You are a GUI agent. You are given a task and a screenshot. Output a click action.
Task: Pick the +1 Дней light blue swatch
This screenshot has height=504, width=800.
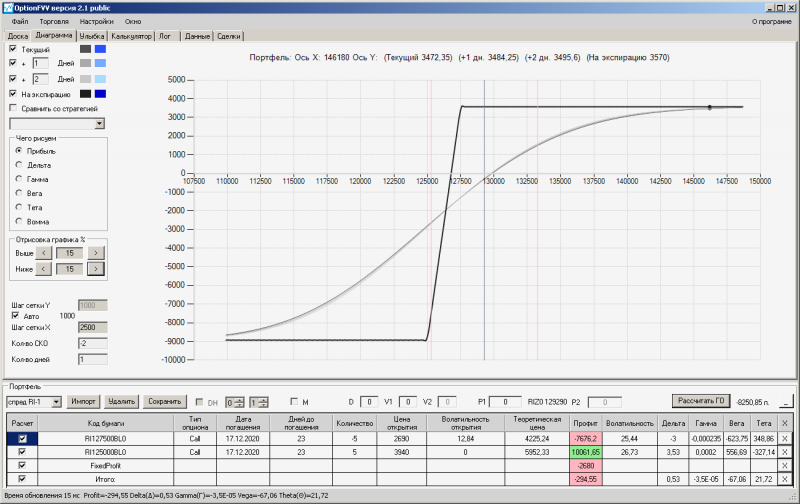[x=101, y=63]
